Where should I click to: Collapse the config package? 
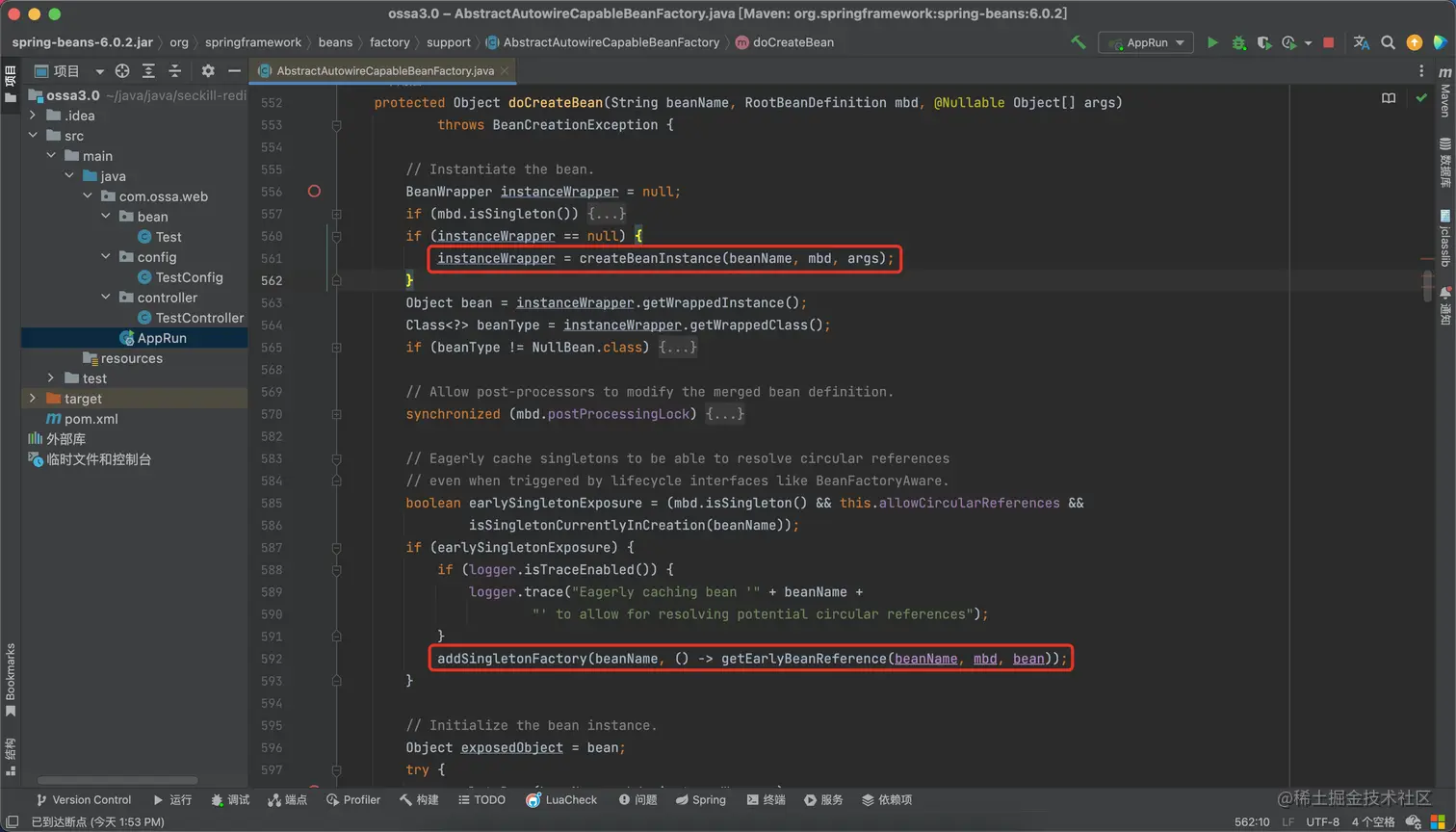(x=106, y=257)
